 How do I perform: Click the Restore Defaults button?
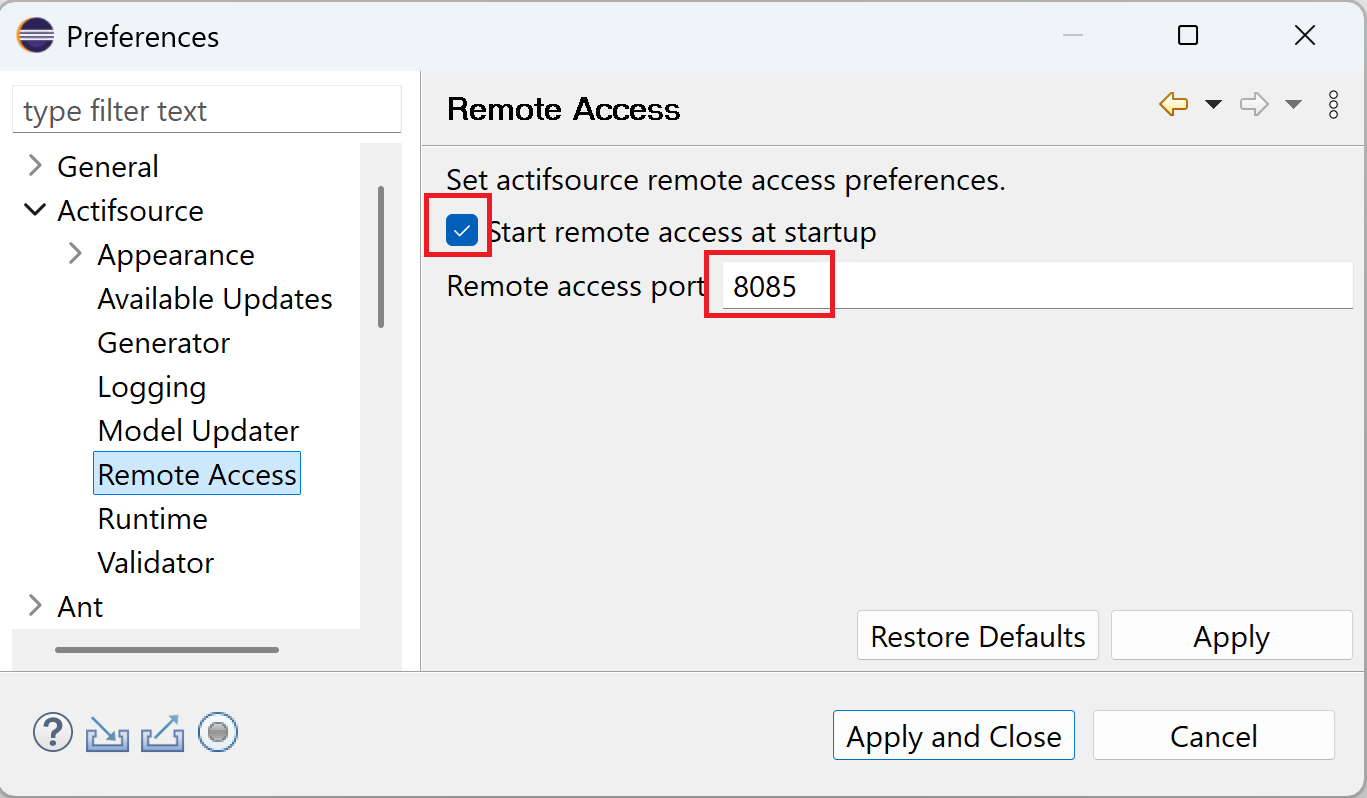point(978,636)
